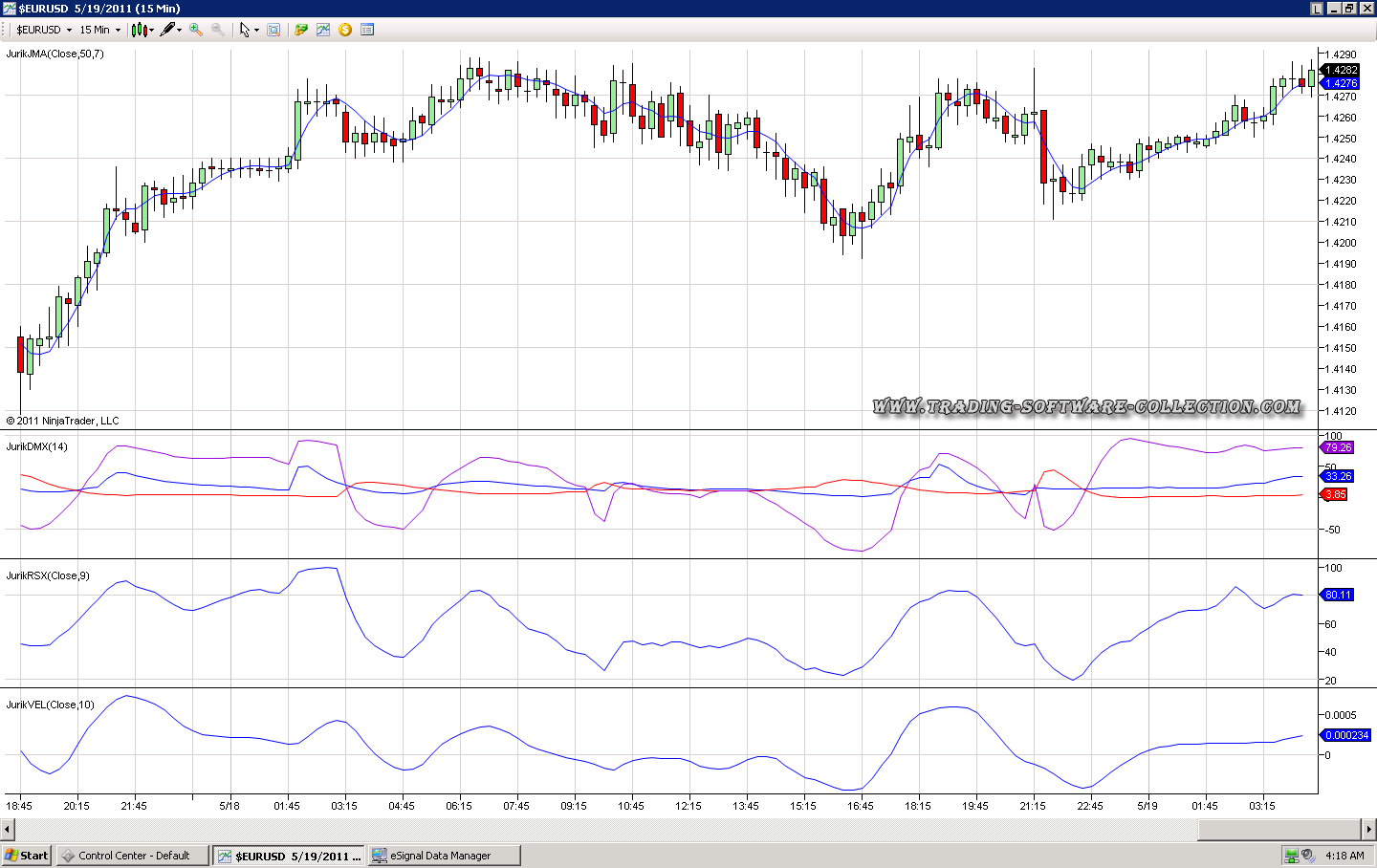Viewport: 1377px width, 868px height.
Task: Switch to eSignal Data Manager taskbar window
Action: click(x=445, y=856)
